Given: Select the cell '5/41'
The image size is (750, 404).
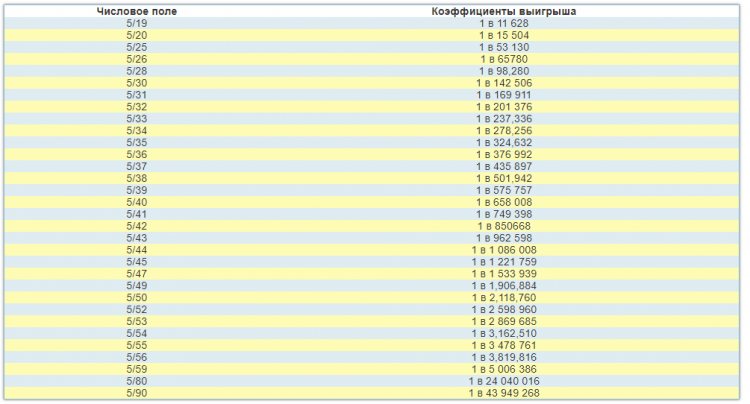Looking at the screenshot, I should tap(137, 215).
